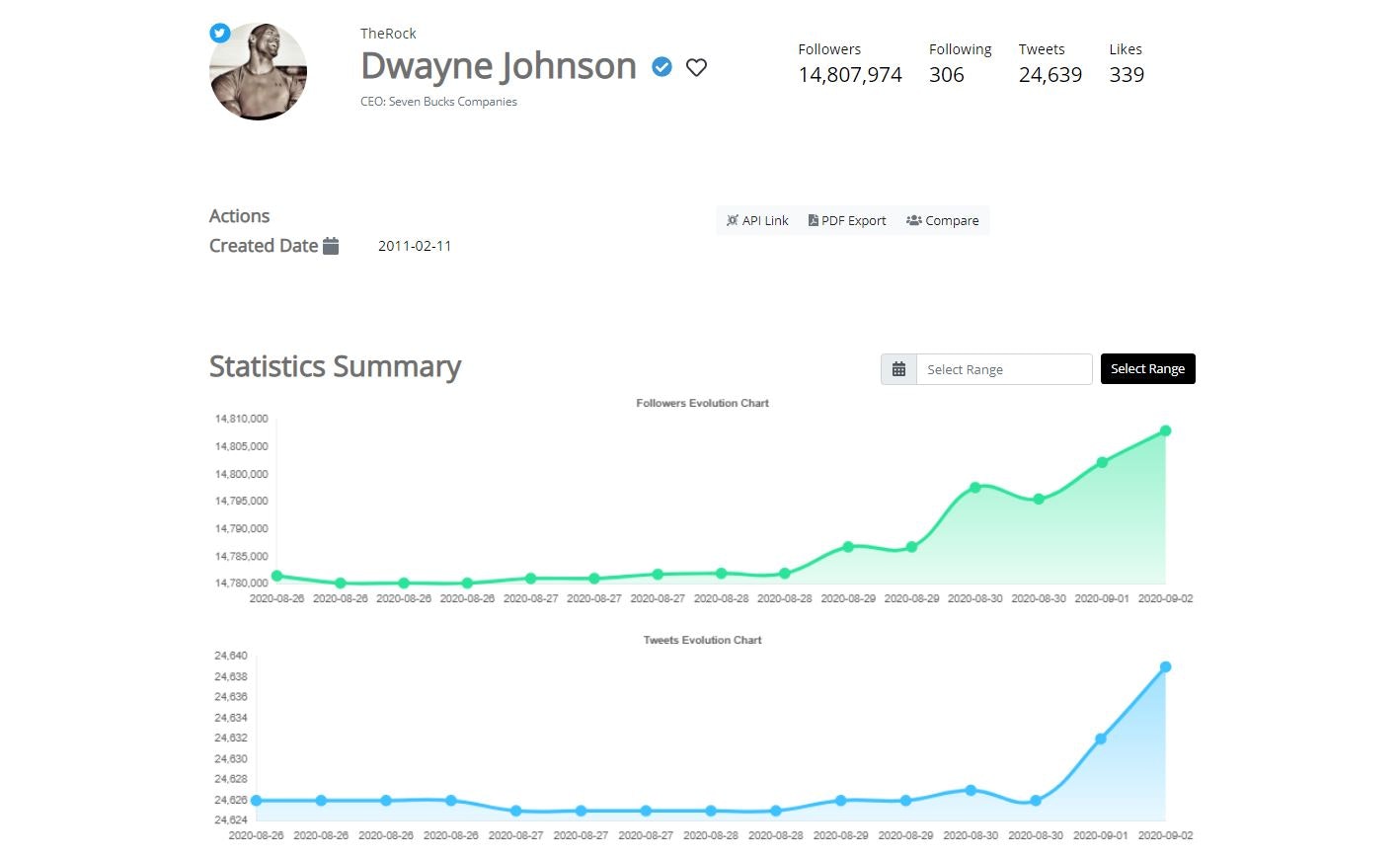Image resolution: width=1400 pixels, height=857 pixels.
Task: Click the calendar icon in the date range field
Action: (x=897, y=368)
